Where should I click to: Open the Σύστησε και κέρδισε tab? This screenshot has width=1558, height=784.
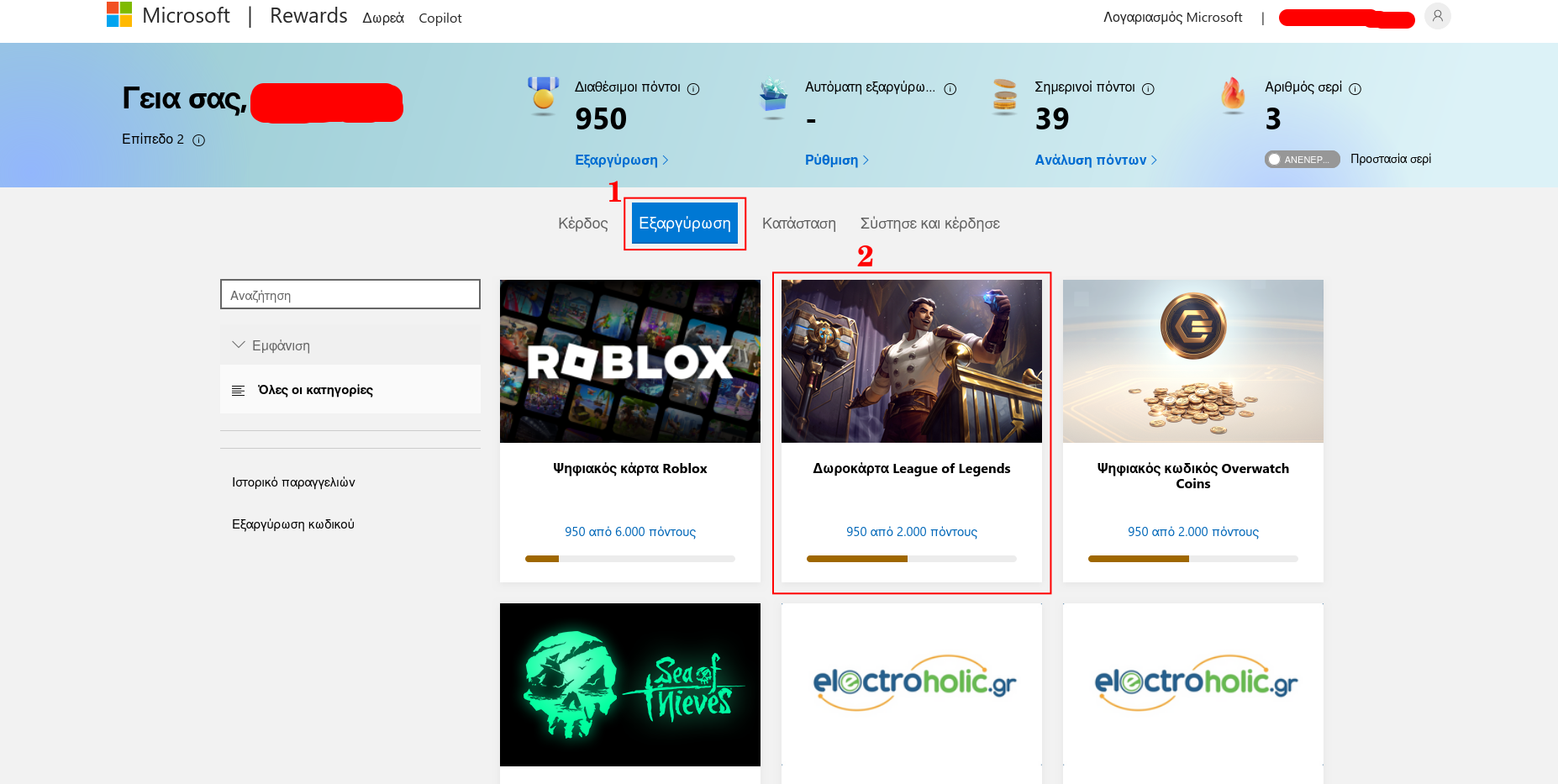tap(930, 224)
